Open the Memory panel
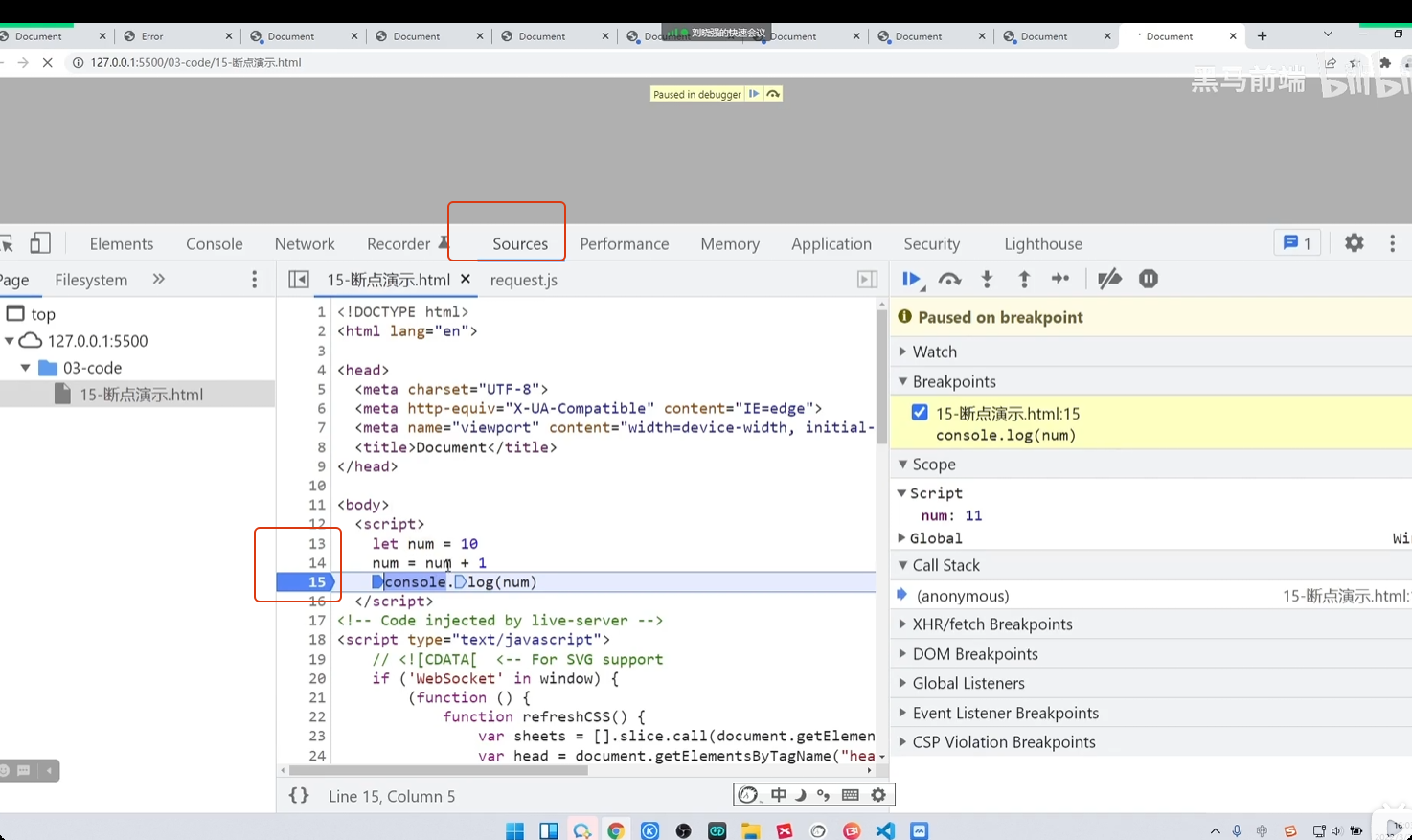 (x=730, y=243)
